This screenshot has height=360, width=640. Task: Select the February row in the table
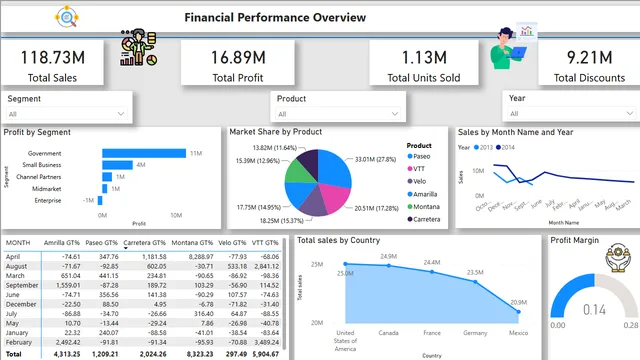(x=142, y=342)
